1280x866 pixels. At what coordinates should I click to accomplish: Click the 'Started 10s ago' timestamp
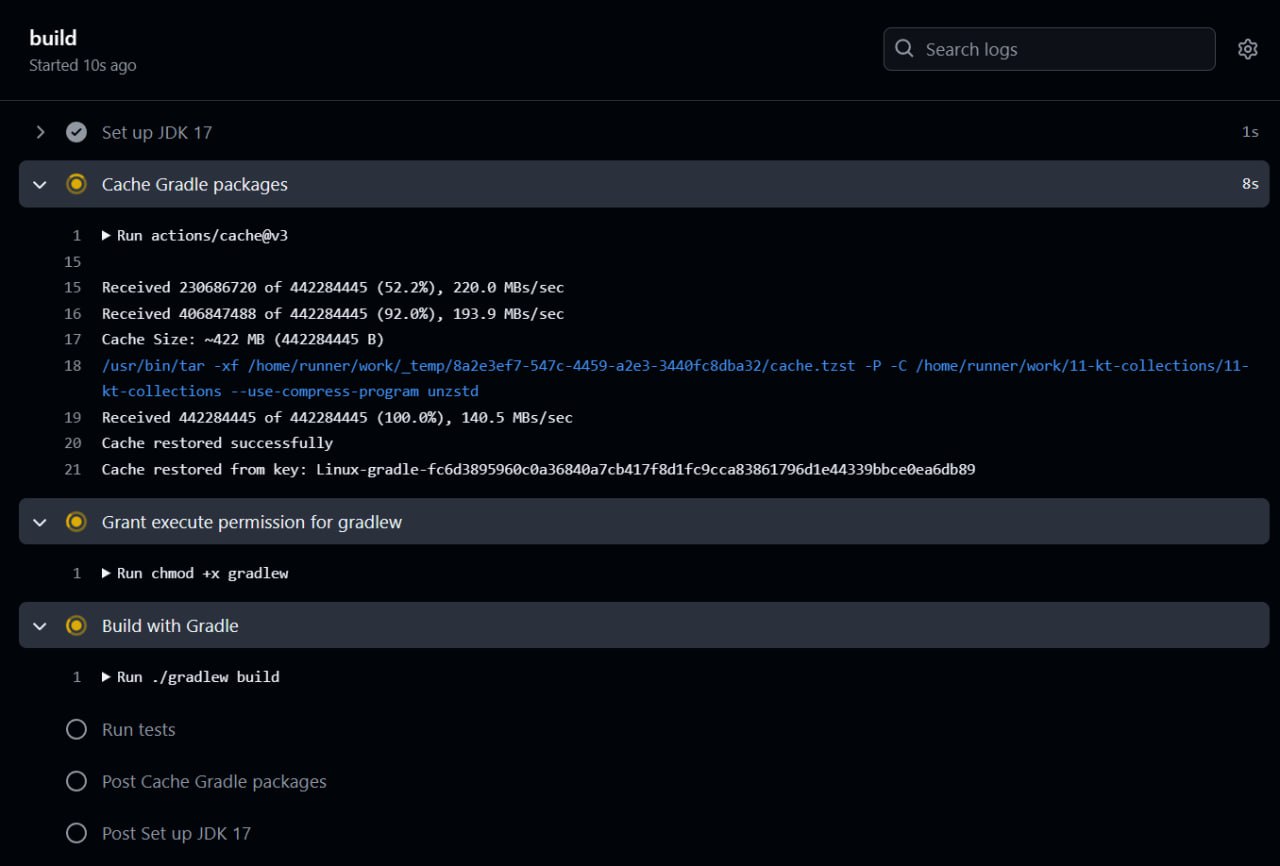coord(83,65)
